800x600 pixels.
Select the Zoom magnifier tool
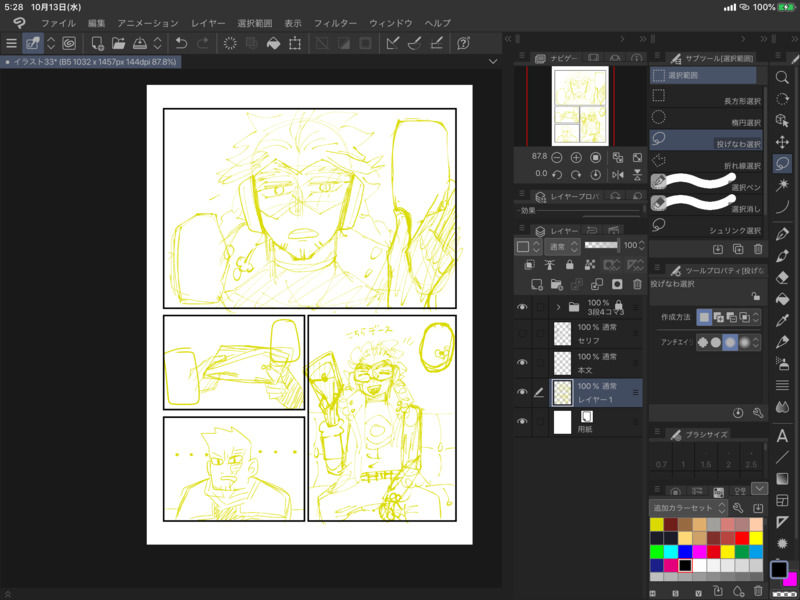click(782, 77)
